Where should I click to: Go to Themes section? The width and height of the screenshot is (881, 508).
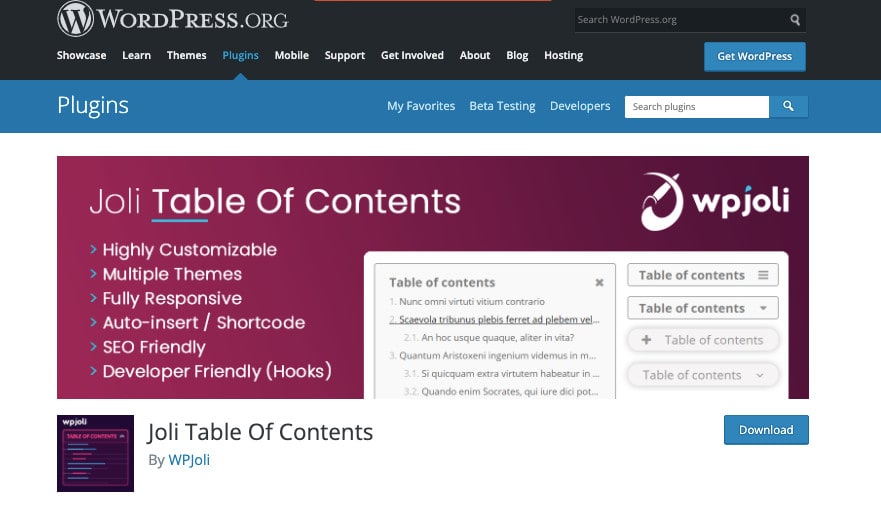pos(187,55)
